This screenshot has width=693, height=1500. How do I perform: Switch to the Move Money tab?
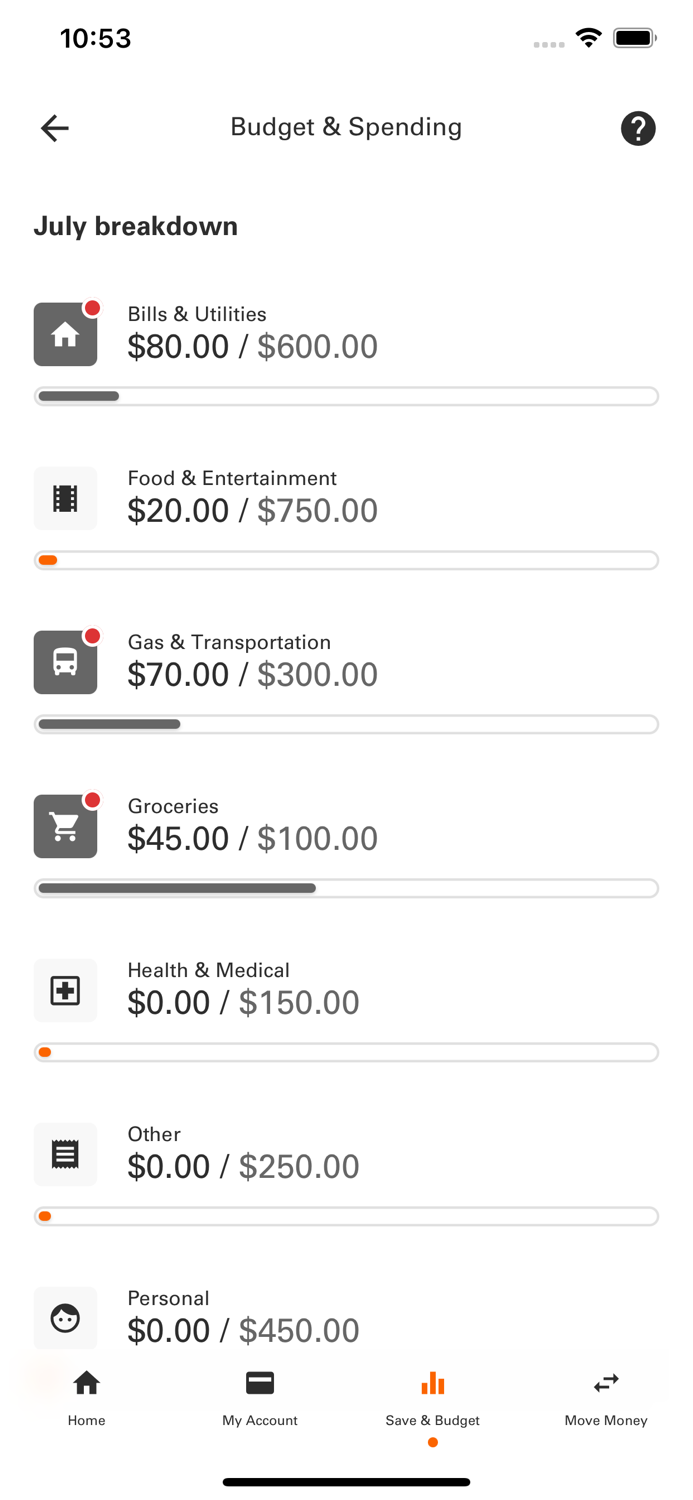(x=605, y=1395)
